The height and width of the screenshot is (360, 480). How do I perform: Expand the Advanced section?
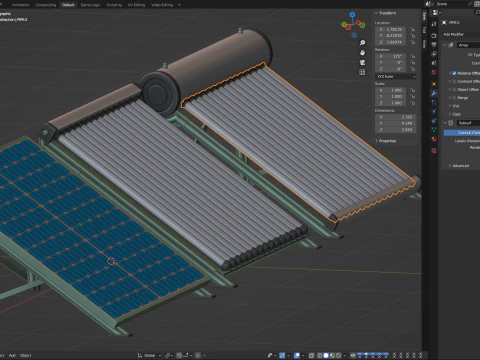[x=449, y=166]
